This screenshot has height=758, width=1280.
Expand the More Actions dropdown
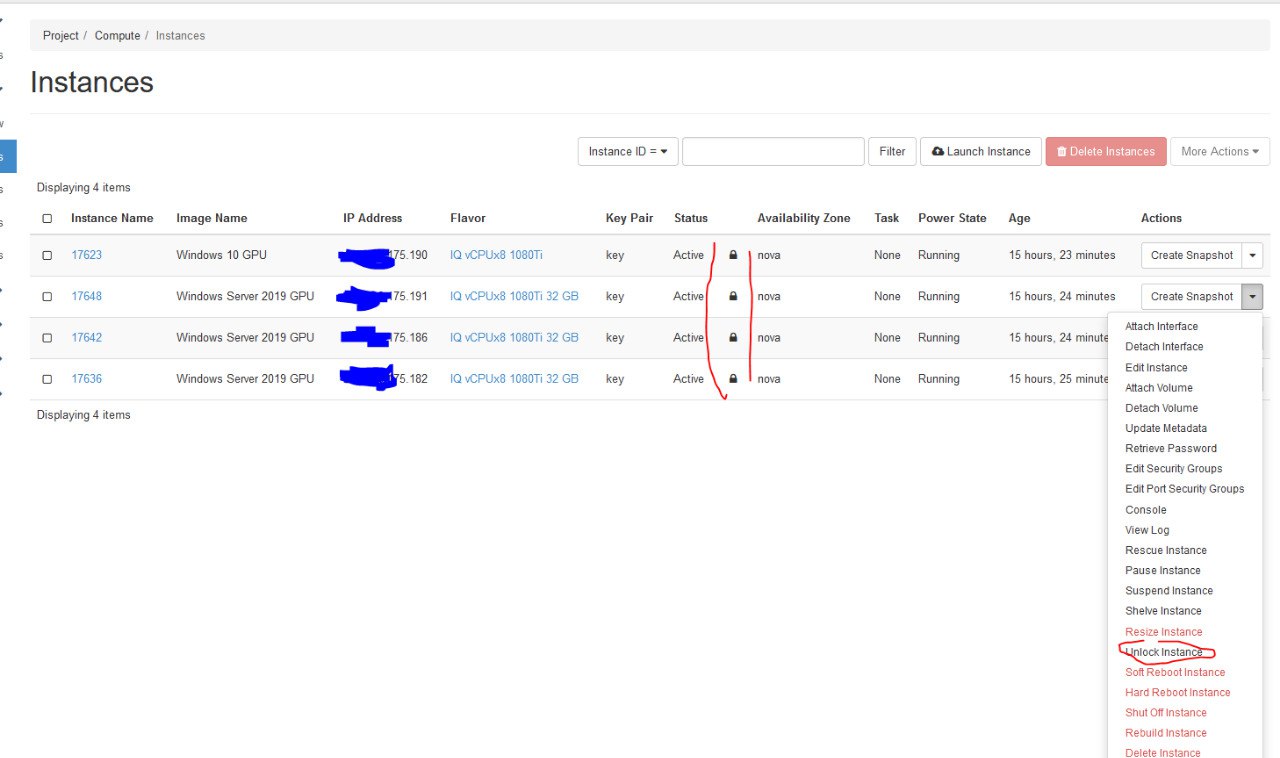tap(1220, 152)
